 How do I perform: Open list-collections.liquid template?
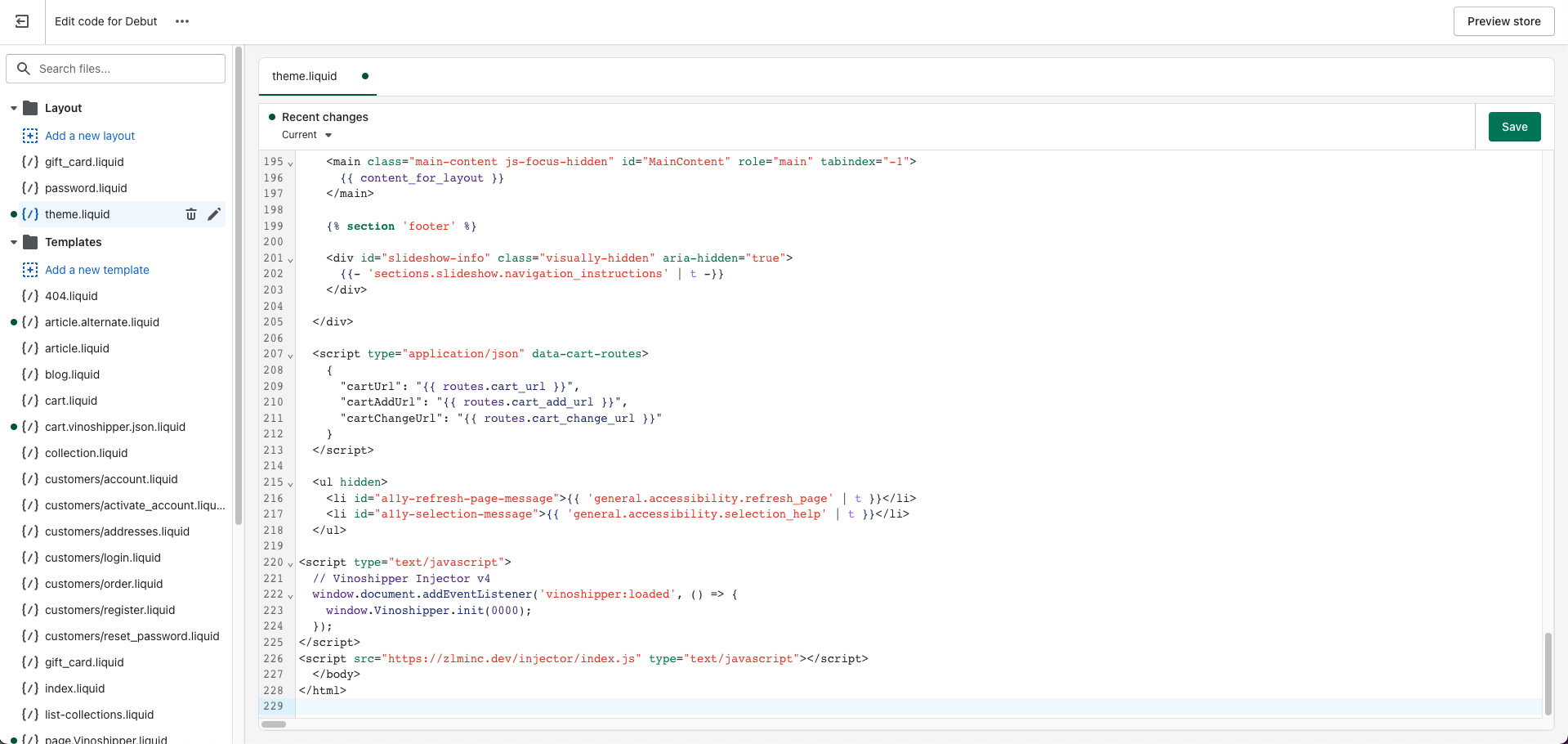click(99, 715)
